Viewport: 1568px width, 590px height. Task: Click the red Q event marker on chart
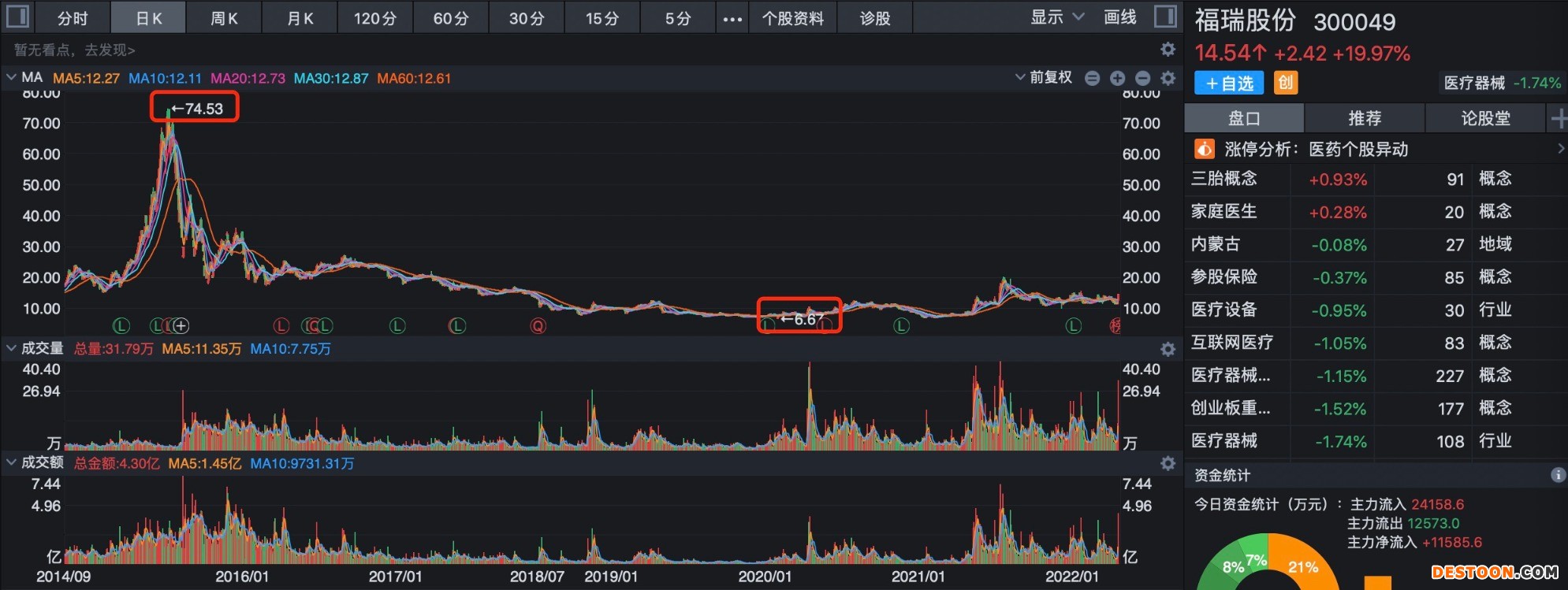tap(538, 325)
